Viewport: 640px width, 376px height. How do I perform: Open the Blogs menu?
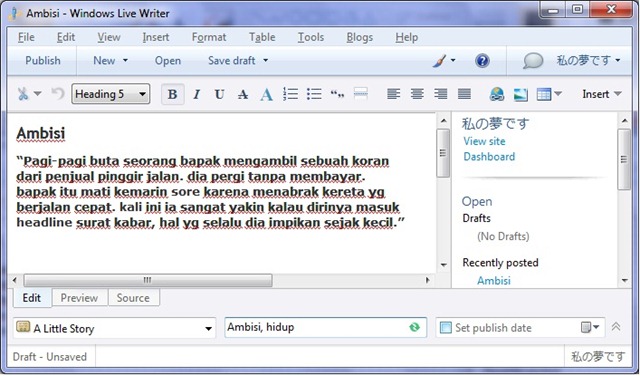(x=360, y=37)
